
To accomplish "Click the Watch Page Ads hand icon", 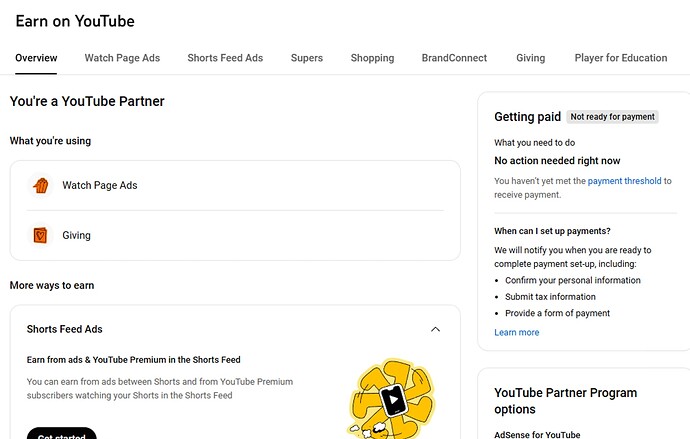I will pyautogui.click(x=40, y=186).
